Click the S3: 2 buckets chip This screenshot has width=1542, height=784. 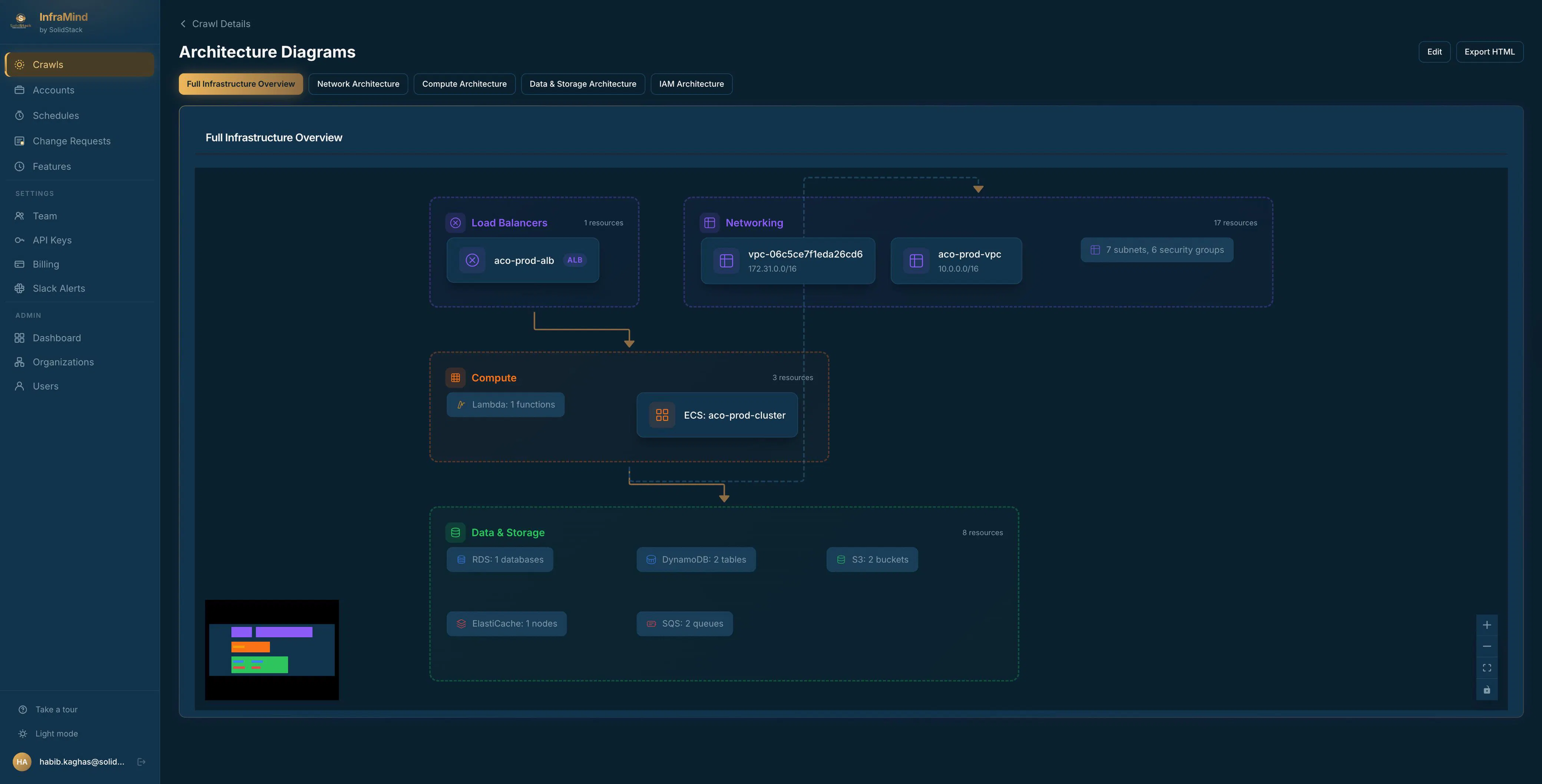click(872, 559)
